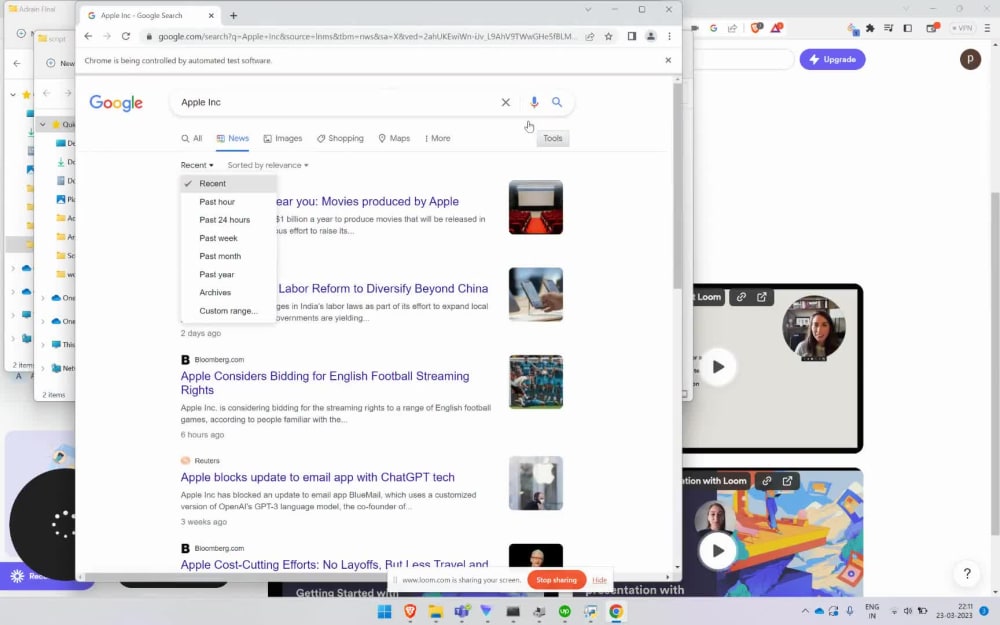1000x625 pixels.
Task: Hide the screen sharing notification bar
Action: click(x=599, y=580)
